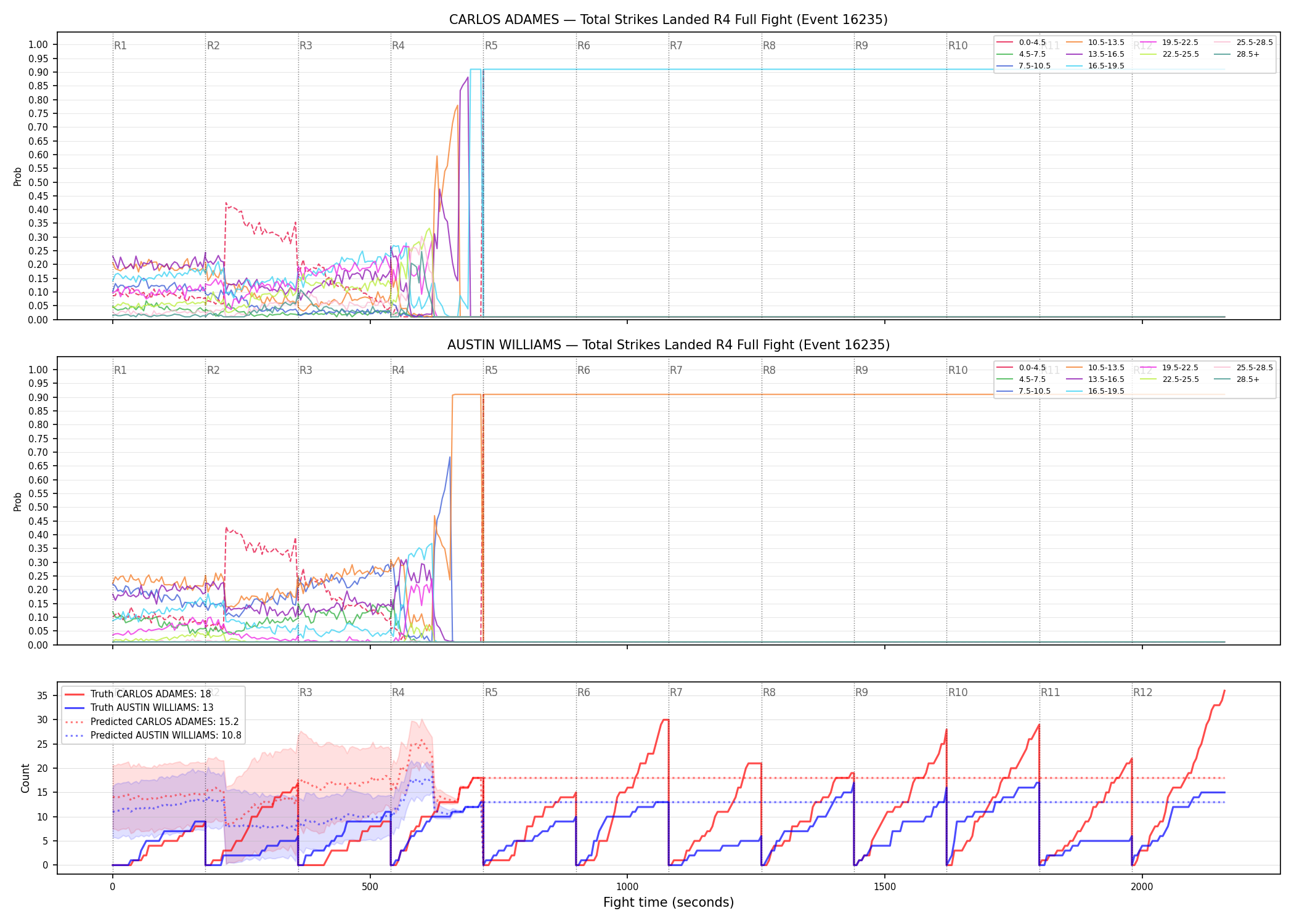Click the R10 round marker in Carlos Adames chart
The width and height of the screenshot is (1294, 924).
(958, 46)
